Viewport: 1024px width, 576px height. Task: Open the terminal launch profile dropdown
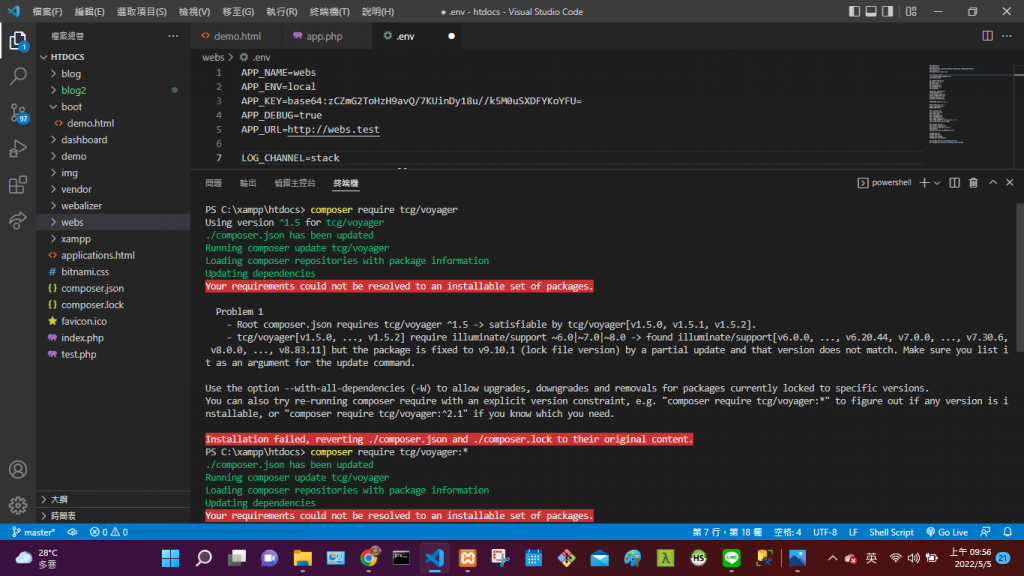[x=937, y=184]
